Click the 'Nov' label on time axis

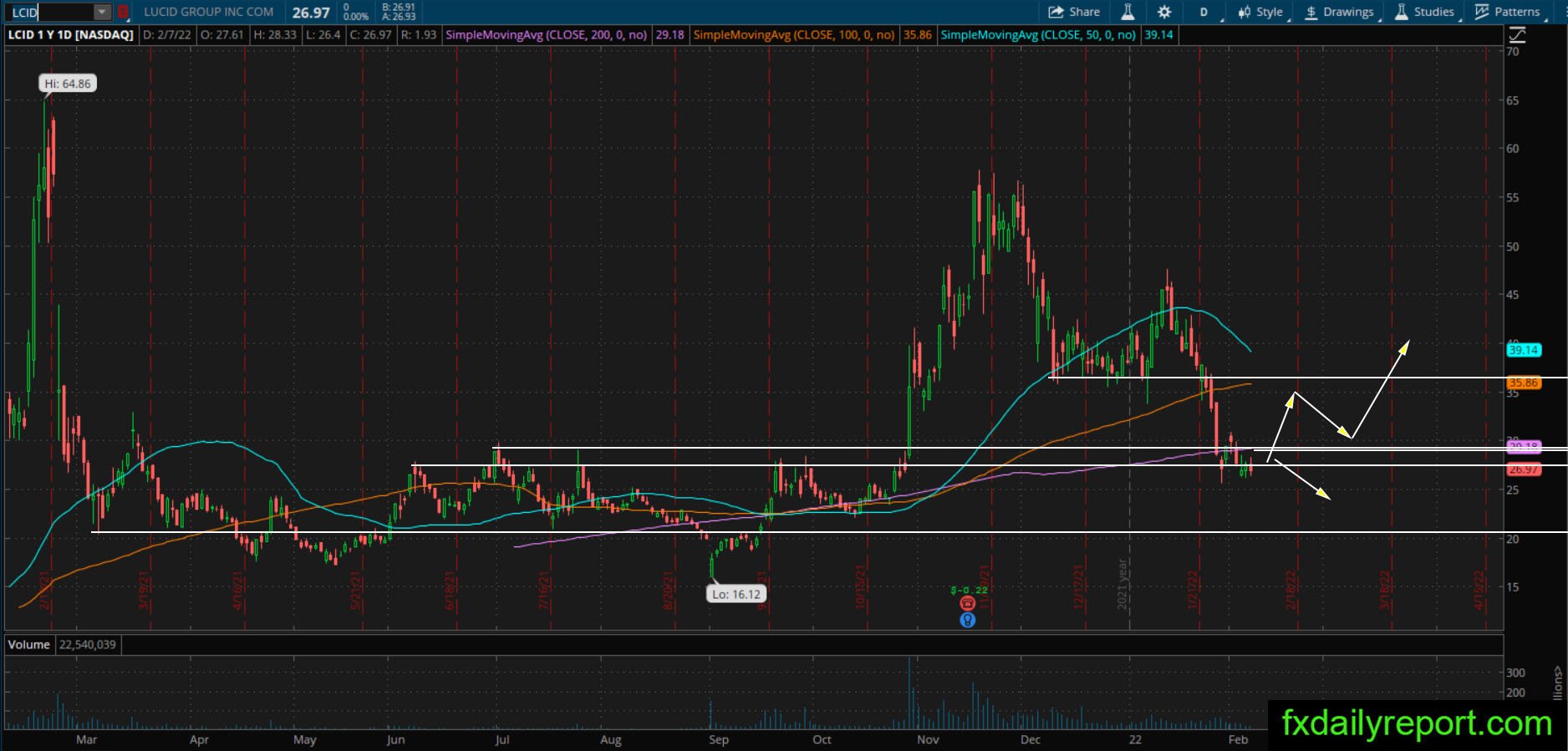click(x=928, y=739)
